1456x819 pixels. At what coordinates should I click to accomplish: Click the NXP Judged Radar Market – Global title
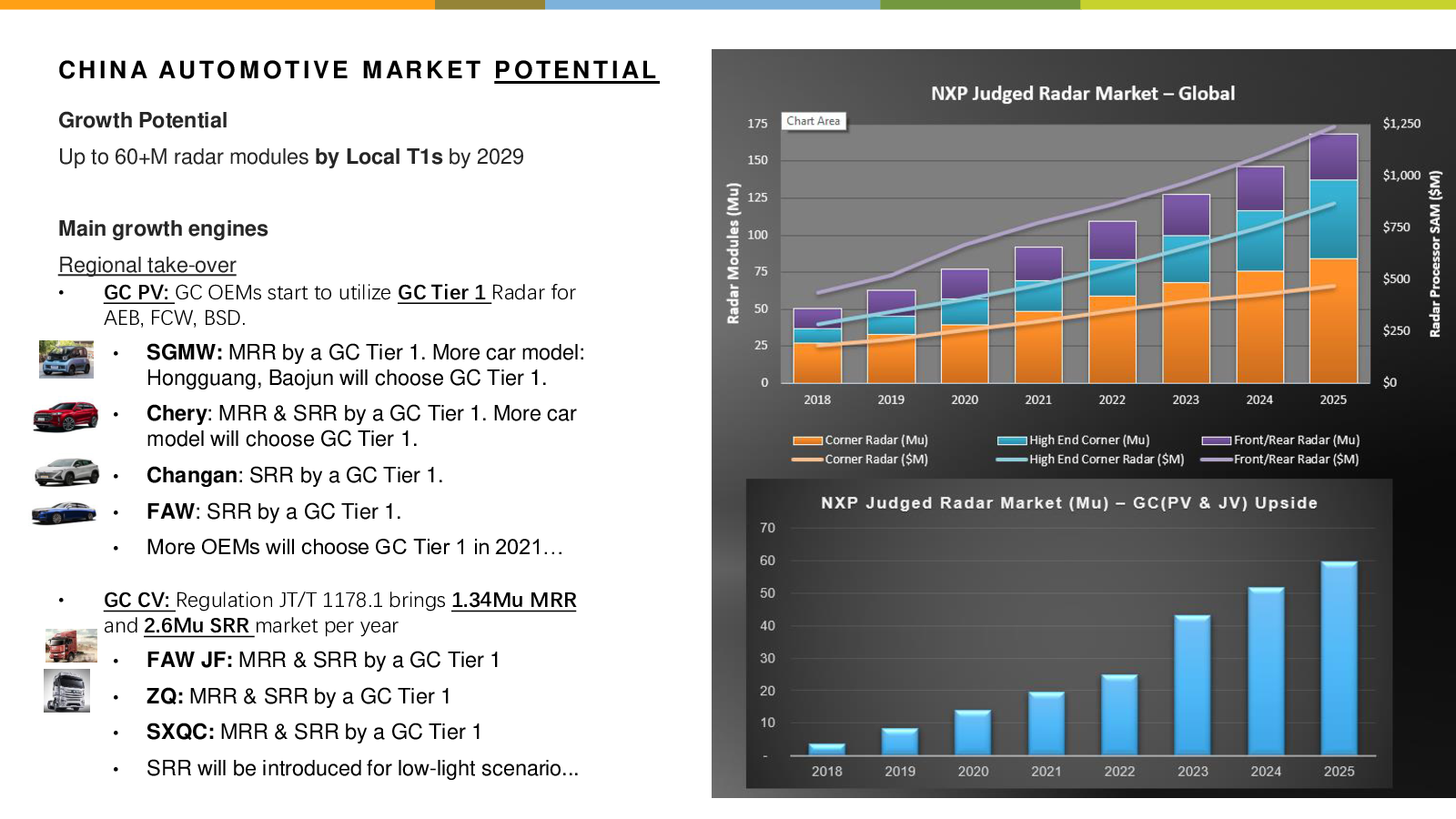pos(1083,94)
